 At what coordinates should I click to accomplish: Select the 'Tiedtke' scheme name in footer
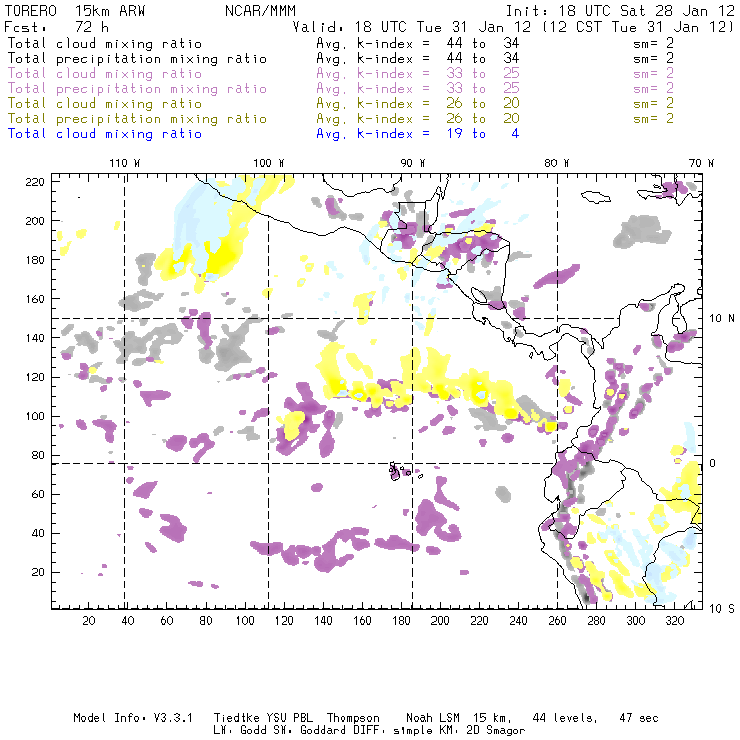[x=236, y=718]
